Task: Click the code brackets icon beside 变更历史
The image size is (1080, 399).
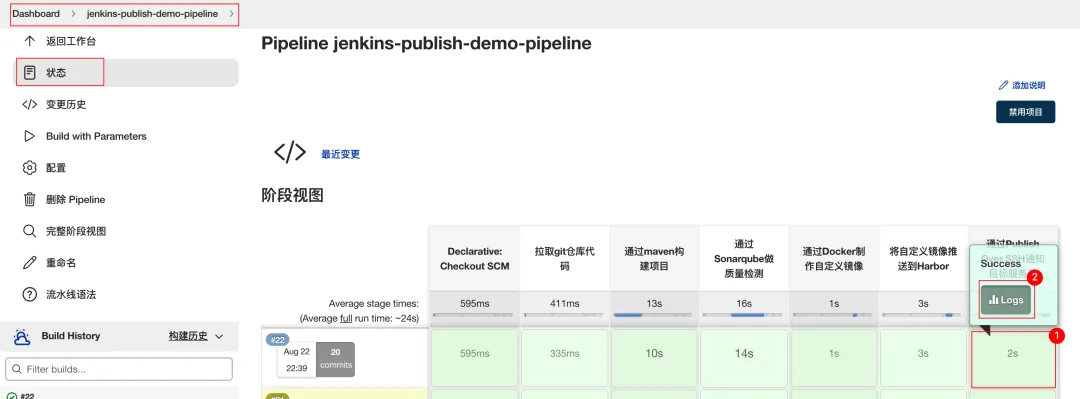Action: coord(30,105)
